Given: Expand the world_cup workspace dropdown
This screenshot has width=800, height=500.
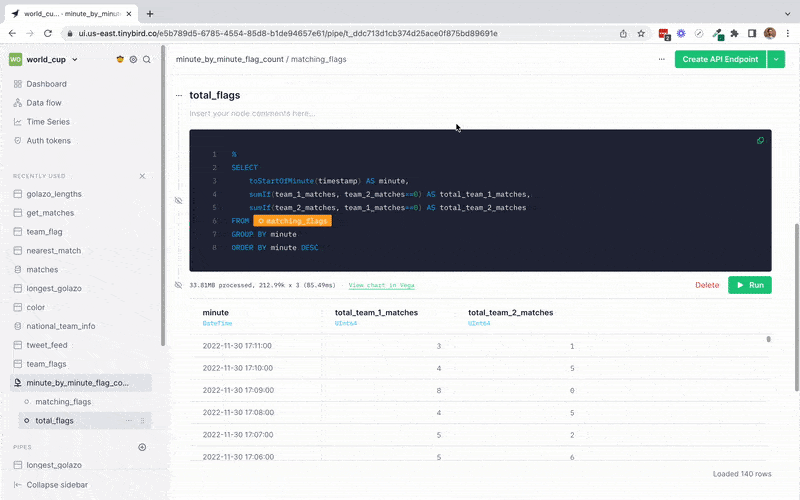Looking at the screenshot, I should point(75,60).
